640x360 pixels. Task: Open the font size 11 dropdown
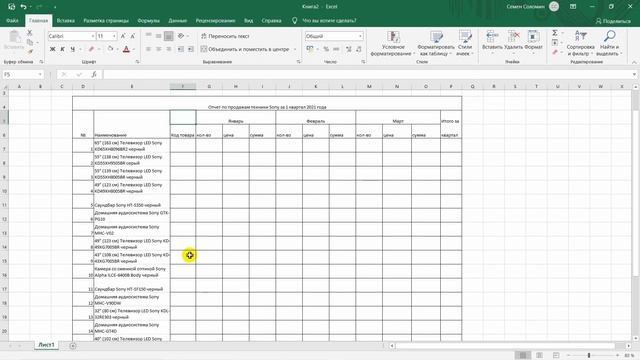pos(114,36)
